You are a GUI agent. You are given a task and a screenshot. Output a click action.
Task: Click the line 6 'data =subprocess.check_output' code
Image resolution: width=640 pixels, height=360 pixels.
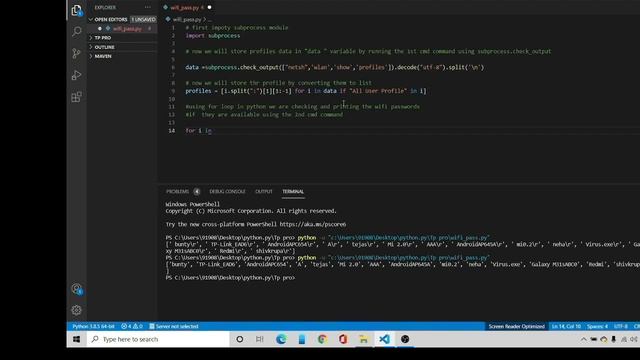pos(334,67)
